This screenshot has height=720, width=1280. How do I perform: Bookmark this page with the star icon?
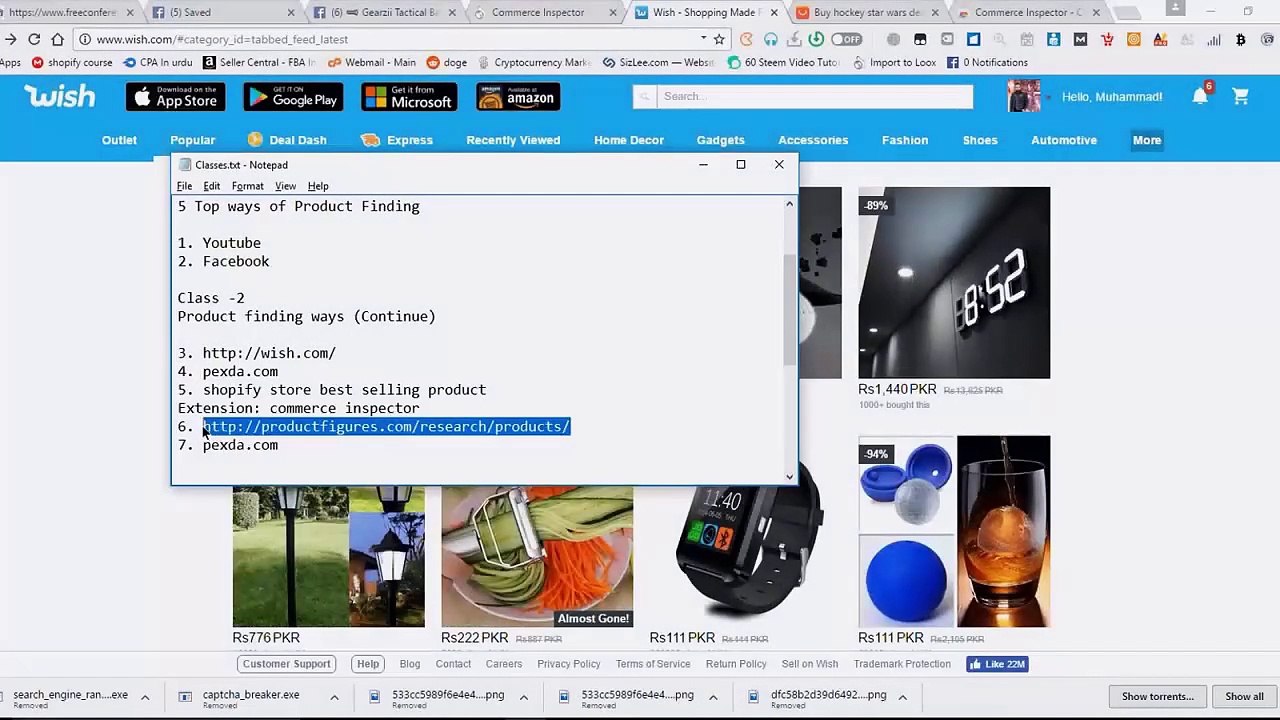click(x=719, y=39)
